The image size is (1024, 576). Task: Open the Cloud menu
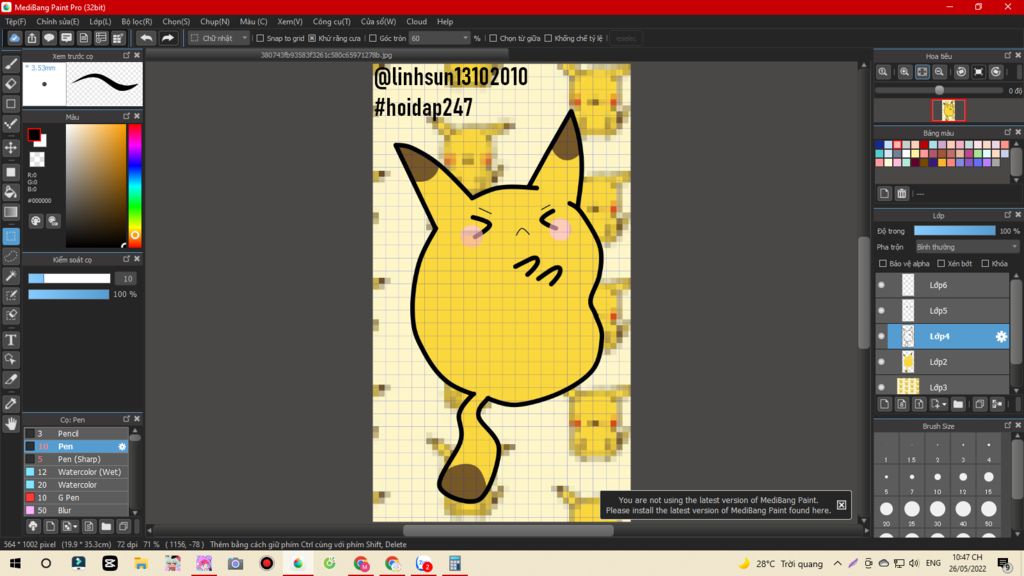click(x=416, y=22)
